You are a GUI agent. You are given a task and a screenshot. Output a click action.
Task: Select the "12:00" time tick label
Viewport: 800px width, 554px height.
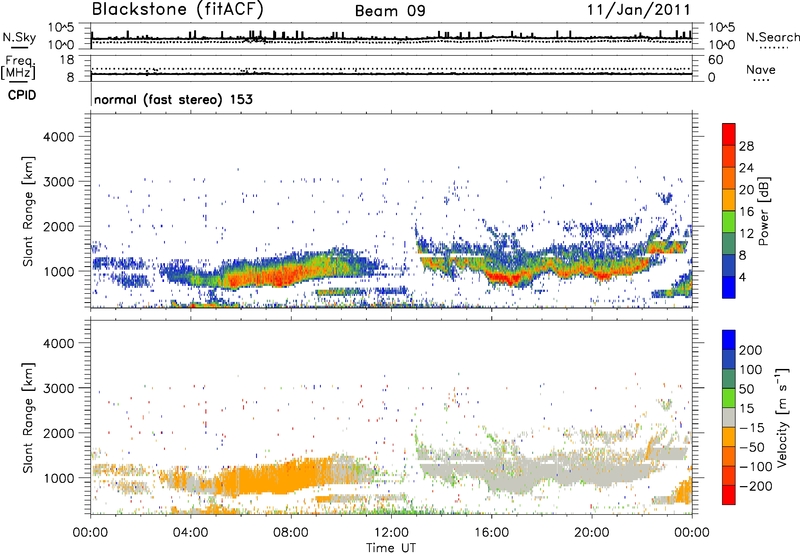pyautogui.click(x=391, y=533)
